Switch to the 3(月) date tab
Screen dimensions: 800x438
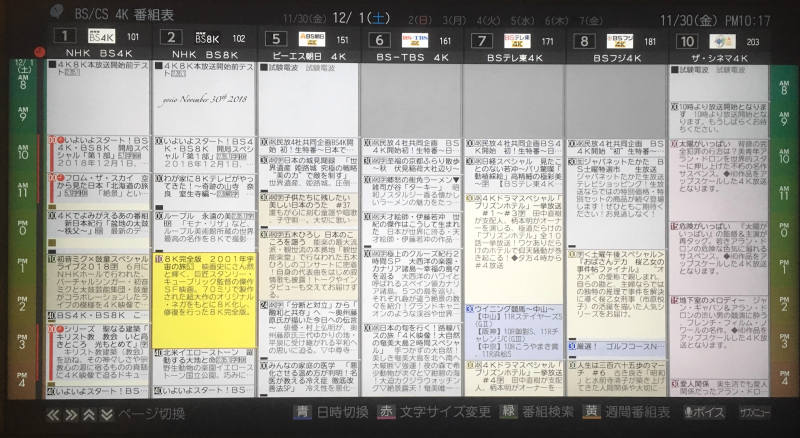pos(454,21)
